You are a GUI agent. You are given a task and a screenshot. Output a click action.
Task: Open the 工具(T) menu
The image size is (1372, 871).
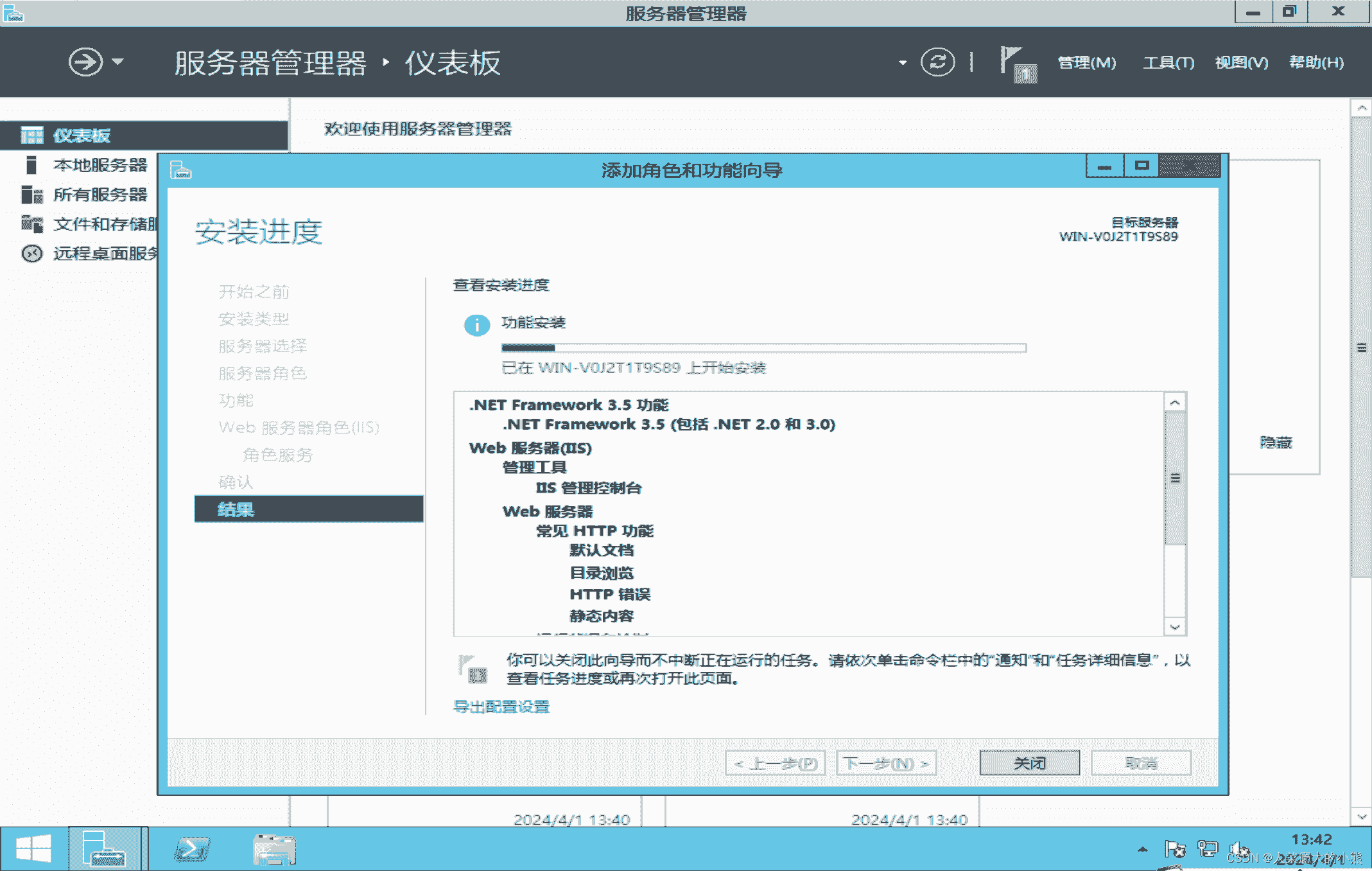(1168, 62)
